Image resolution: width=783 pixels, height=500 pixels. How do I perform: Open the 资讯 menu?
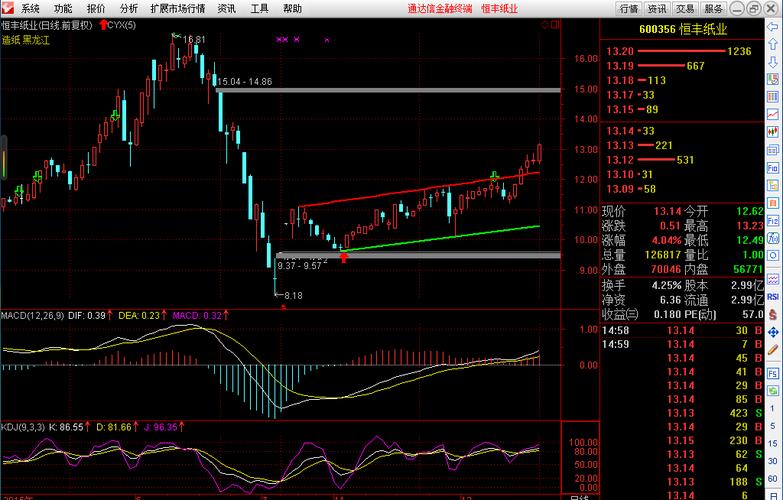tap(227, 8)
